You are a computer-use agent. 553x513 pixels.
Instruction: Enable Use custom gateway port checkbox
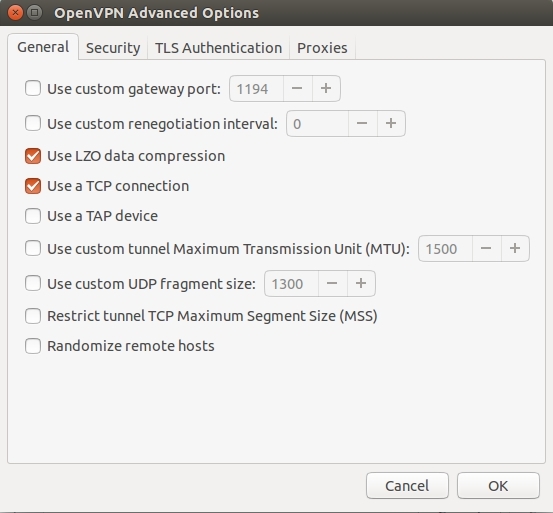coord(33,88)
